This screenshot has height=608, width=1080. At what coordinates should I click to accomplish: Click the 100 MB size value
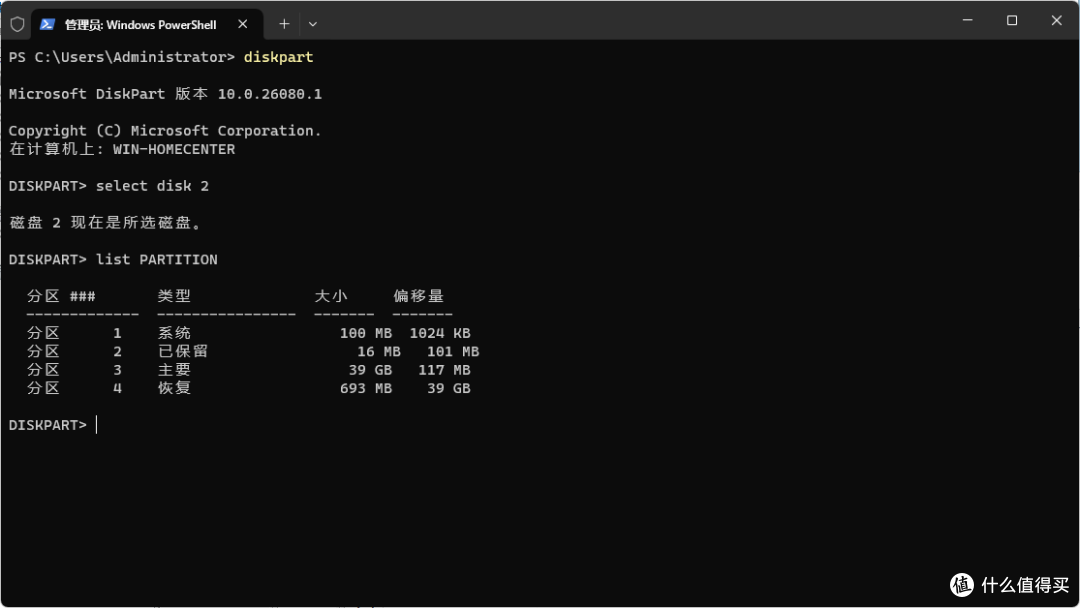pyautogui.click(x=366, y=333)
